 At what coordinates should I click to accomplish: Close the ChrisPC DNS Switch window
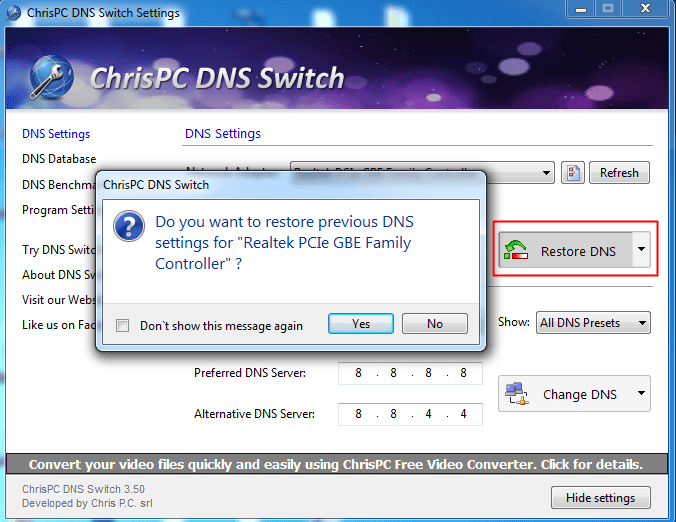coord(641,10)
